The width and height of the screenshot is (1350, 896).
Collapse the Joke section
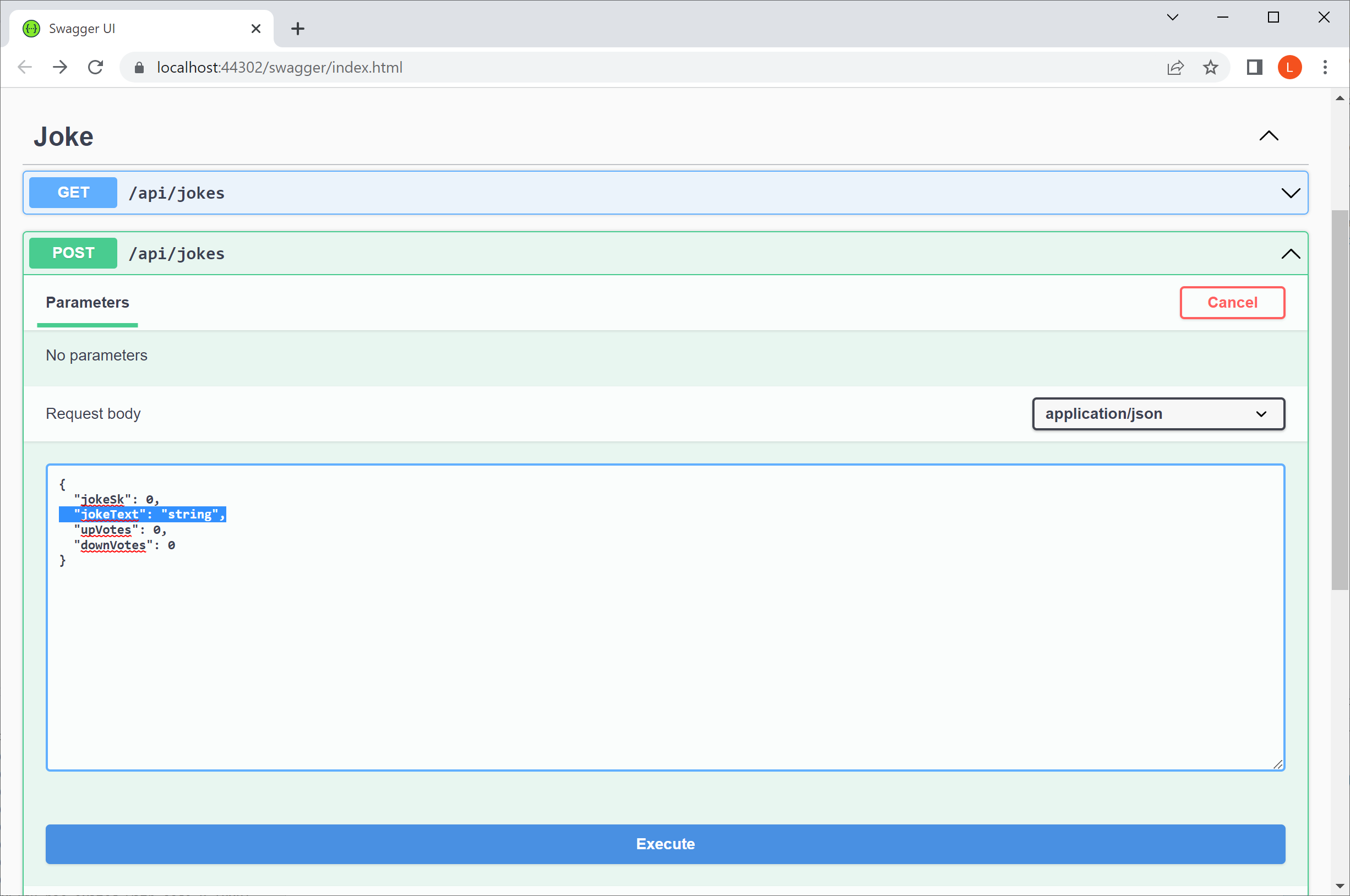click(1269, 136)
